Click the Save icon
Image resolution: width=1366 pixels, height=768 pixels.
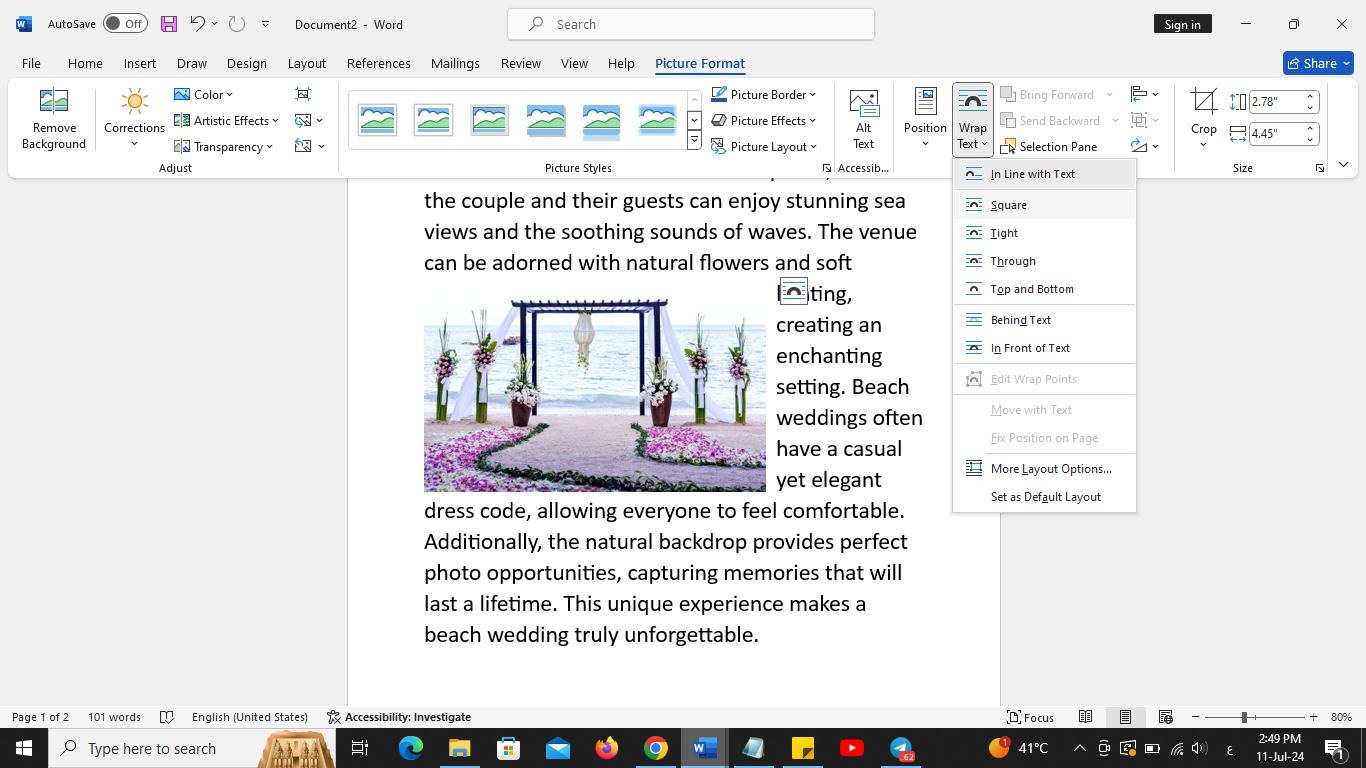168,24
